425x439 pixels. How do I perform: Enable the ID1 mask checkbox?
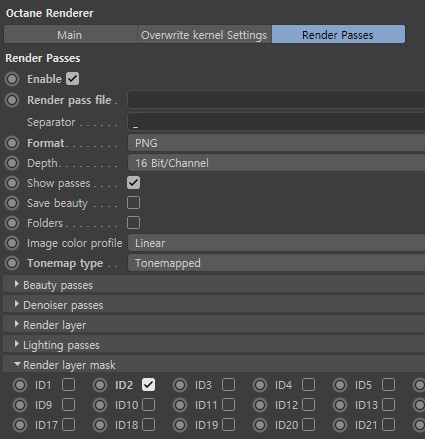point(68,385)
